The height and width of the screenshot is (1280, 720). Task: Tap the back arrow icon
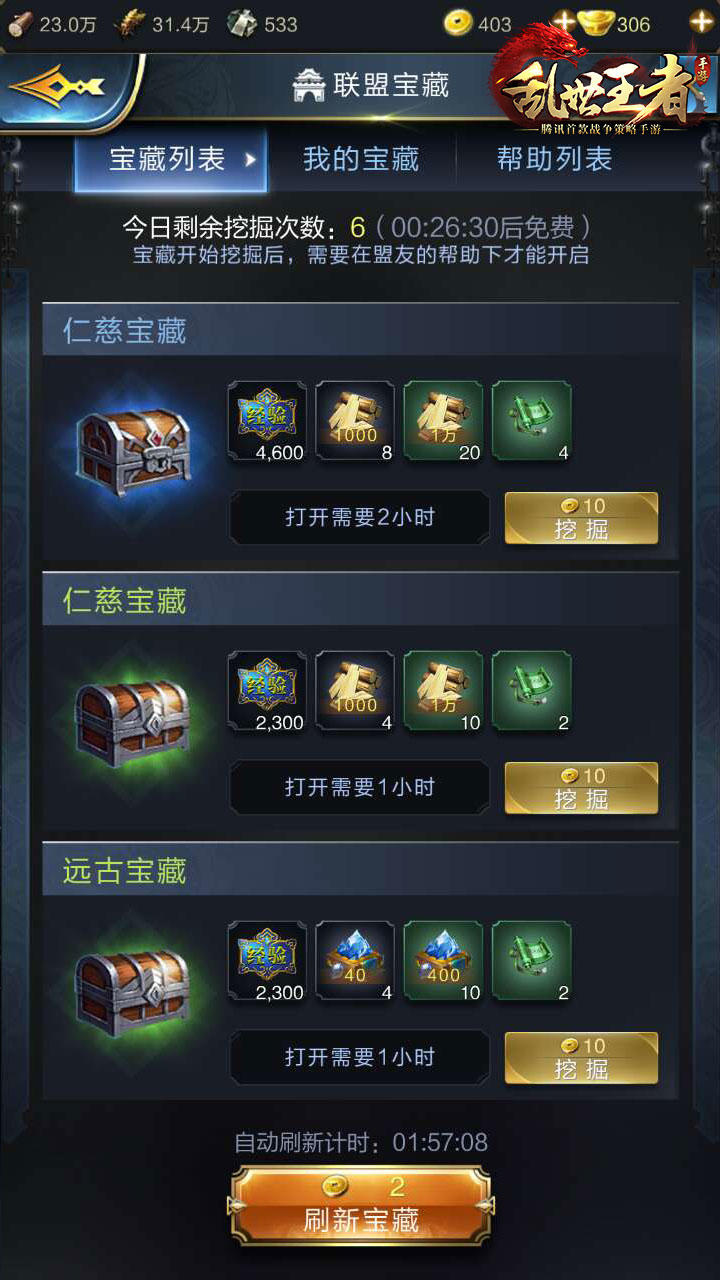[57, 87]
